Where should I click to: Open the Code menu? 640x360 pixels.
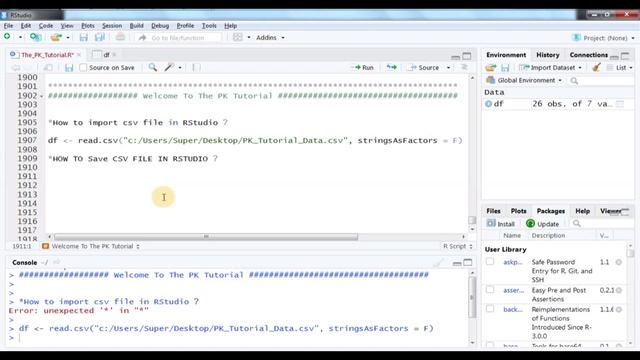coord(46,25)
